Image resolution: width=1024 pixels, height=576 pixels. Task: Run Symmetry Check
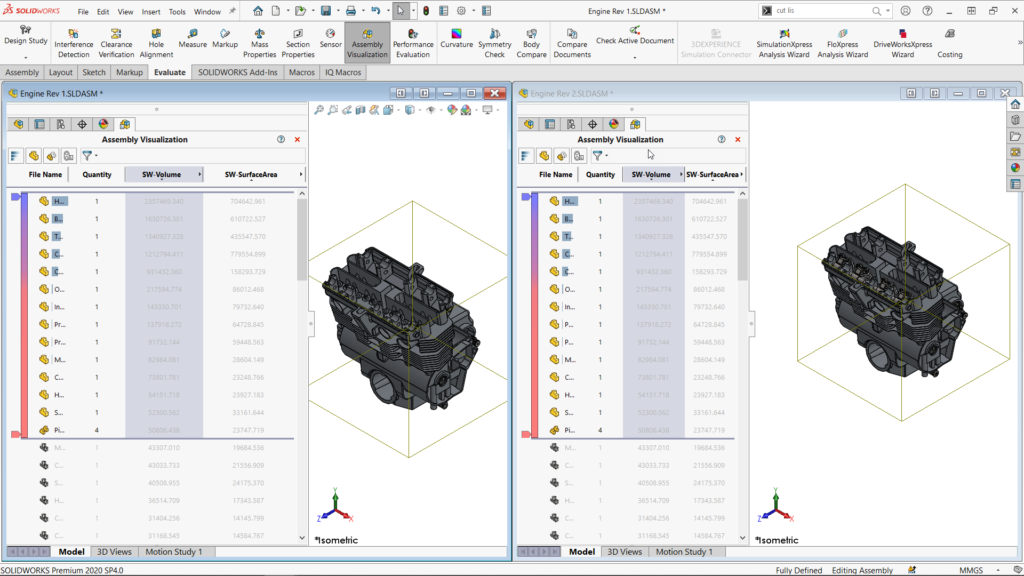coord(494,43)
